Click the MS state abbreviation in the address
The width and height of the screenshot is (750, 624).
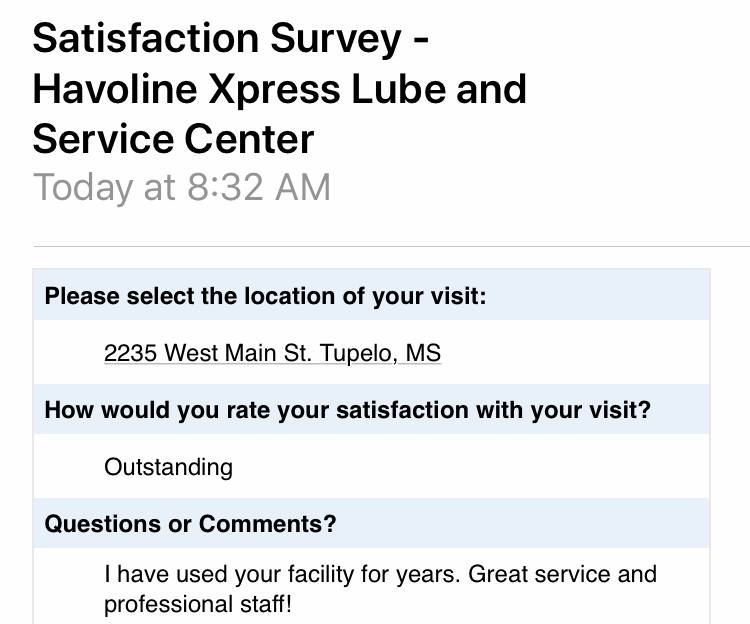(x=423, y=353)
